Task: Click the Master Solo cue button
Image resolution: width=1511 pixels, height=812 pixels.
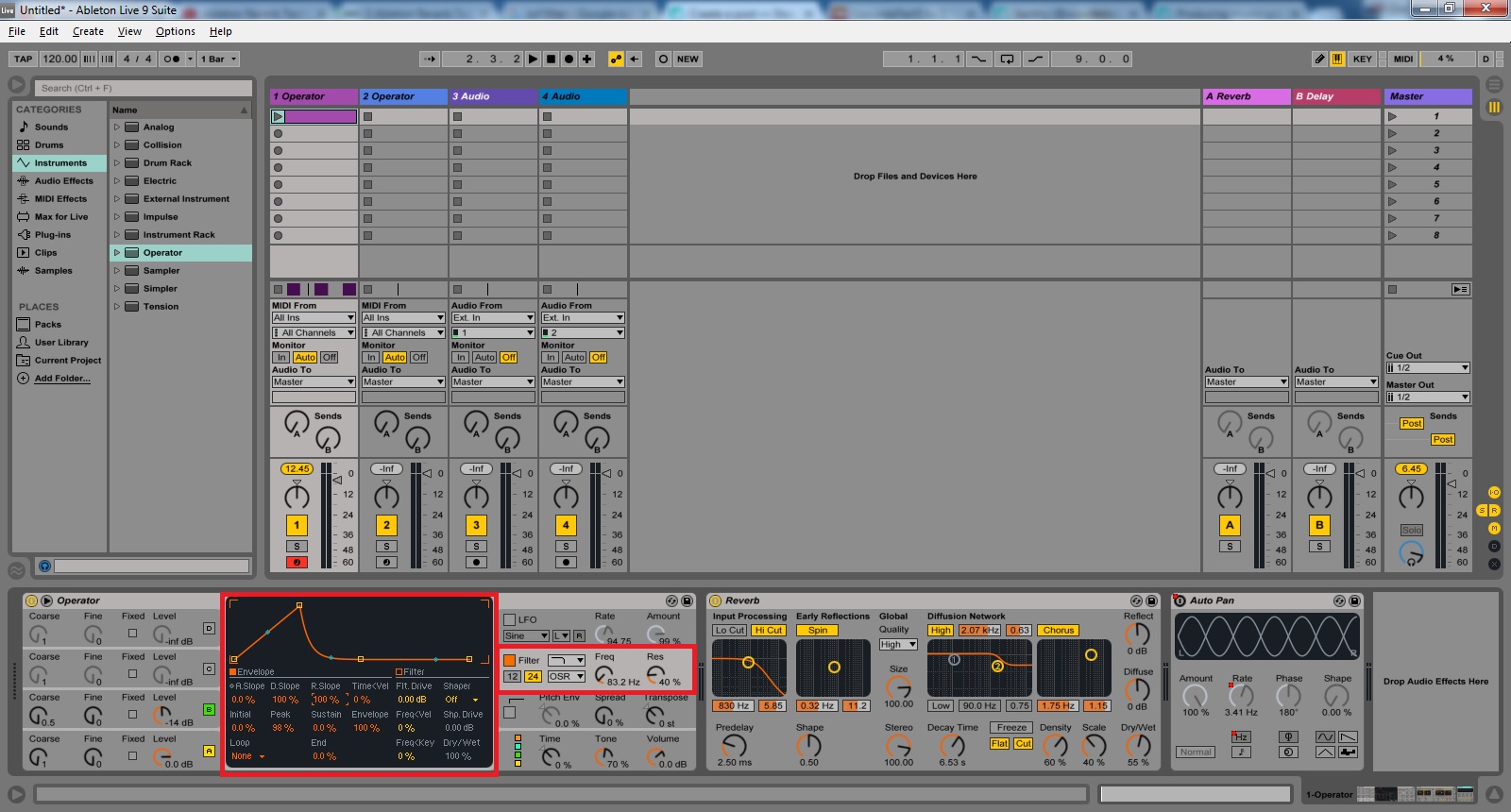Action: point(1412,531)
